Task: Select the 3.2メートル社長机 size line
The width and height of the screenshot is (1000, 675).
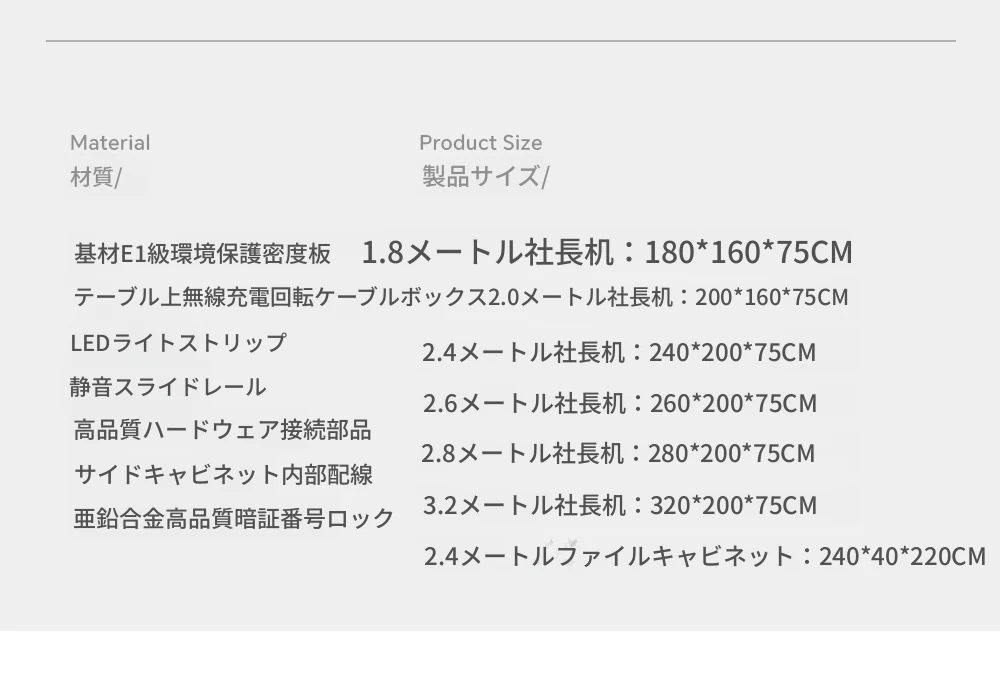Action: [x=619, y=505]
